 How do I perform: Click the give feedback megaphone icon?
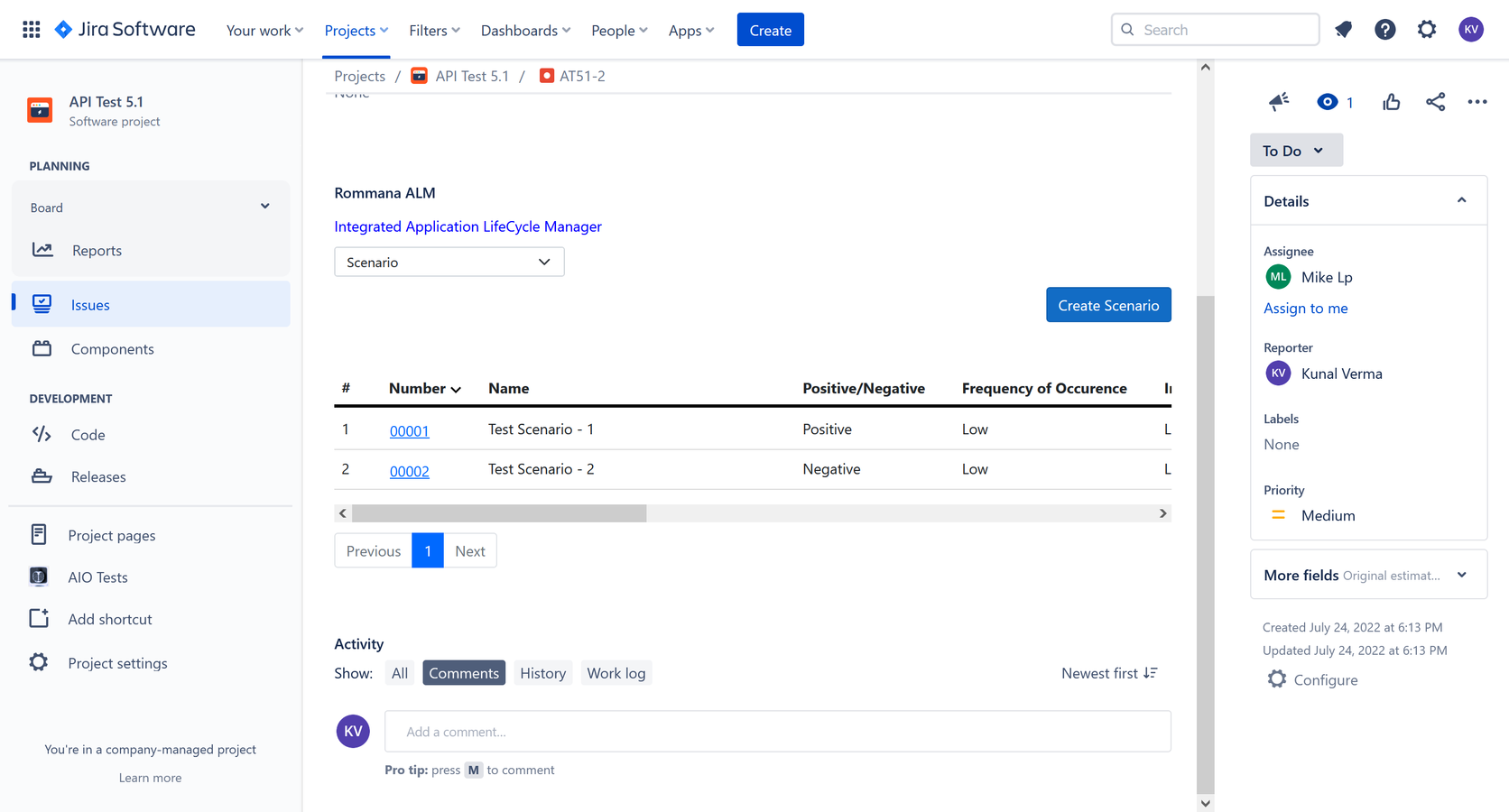[1279, 102]
